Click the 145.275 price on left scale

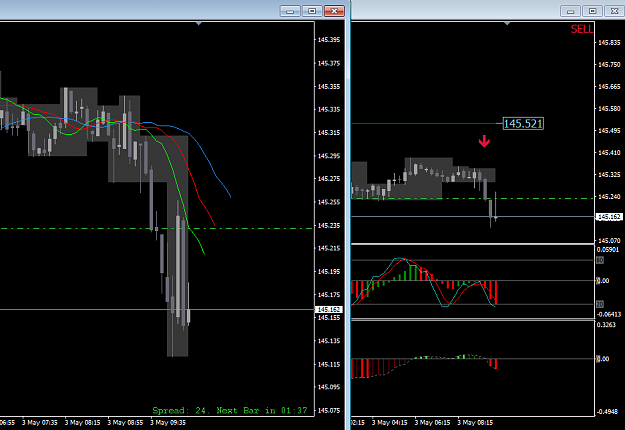[329, 179]
